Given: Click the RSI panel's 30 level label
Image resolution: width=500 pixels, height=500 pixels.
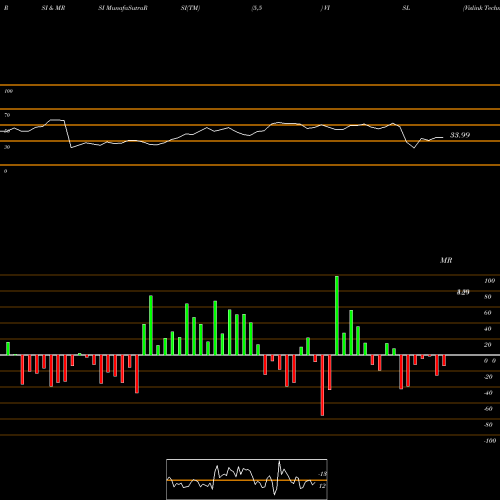Looking at the screenshot, I should [7, 147].
